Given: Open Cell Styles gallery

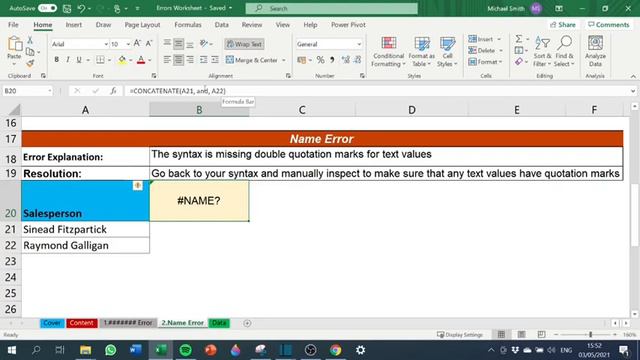Looking at the screenshot, I should click(447, 52).
